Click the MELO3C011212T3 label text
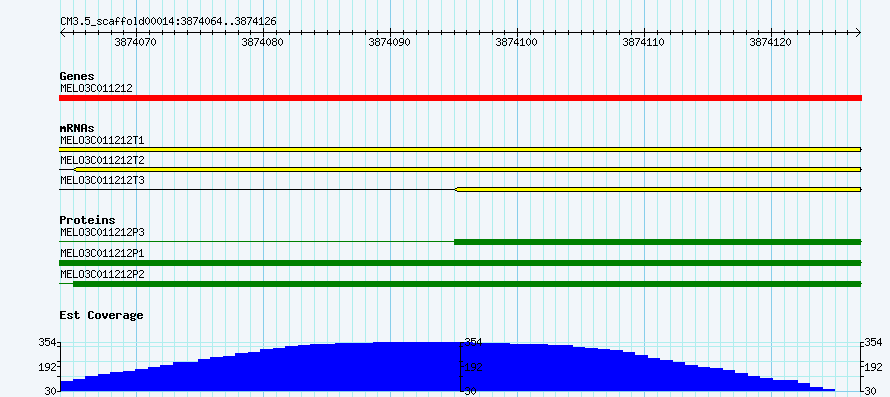This screenshot has height=397, width=890. coord(102,181)
